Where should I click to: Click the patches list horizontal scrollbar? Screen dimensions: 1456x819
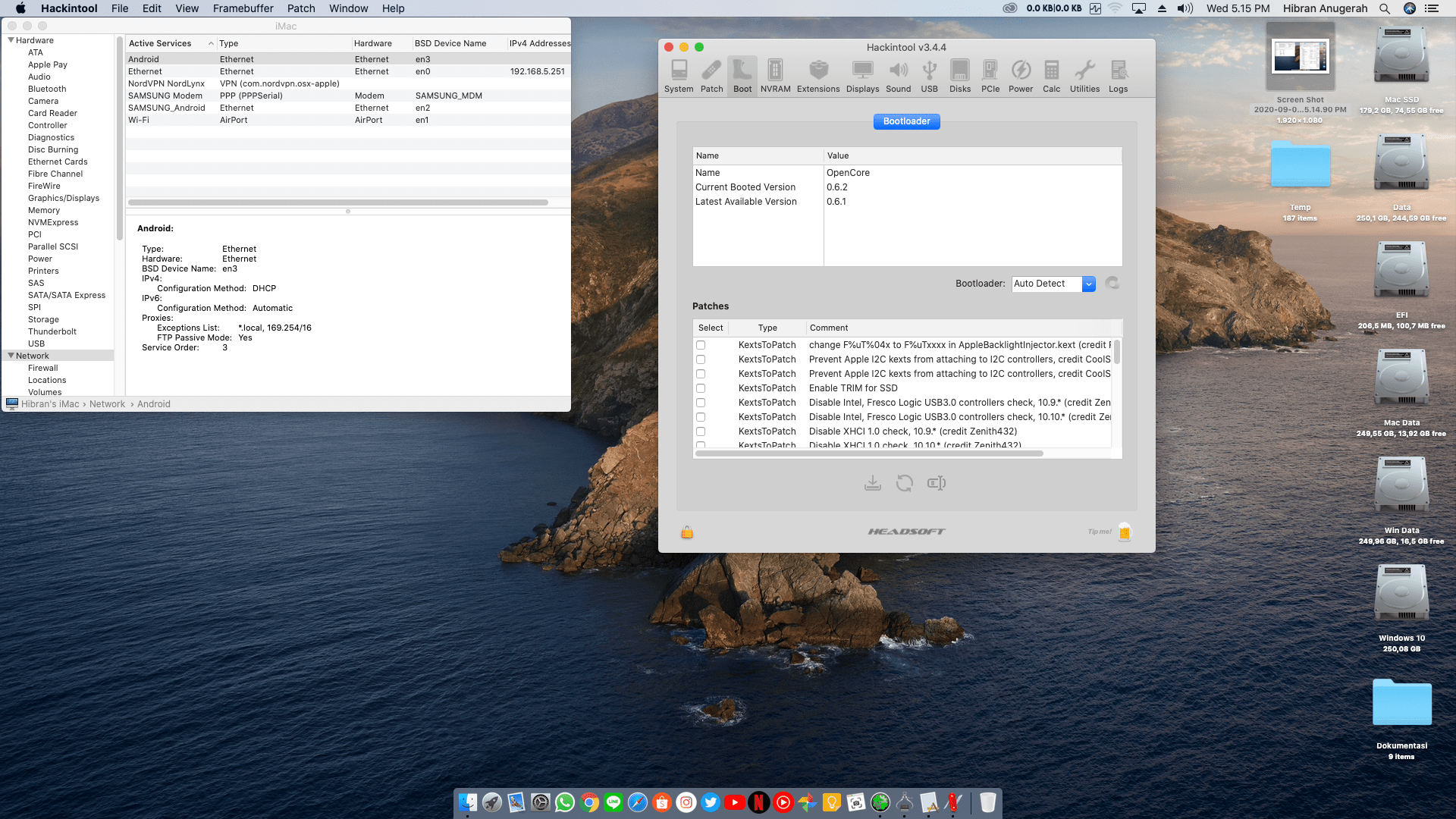869,453
